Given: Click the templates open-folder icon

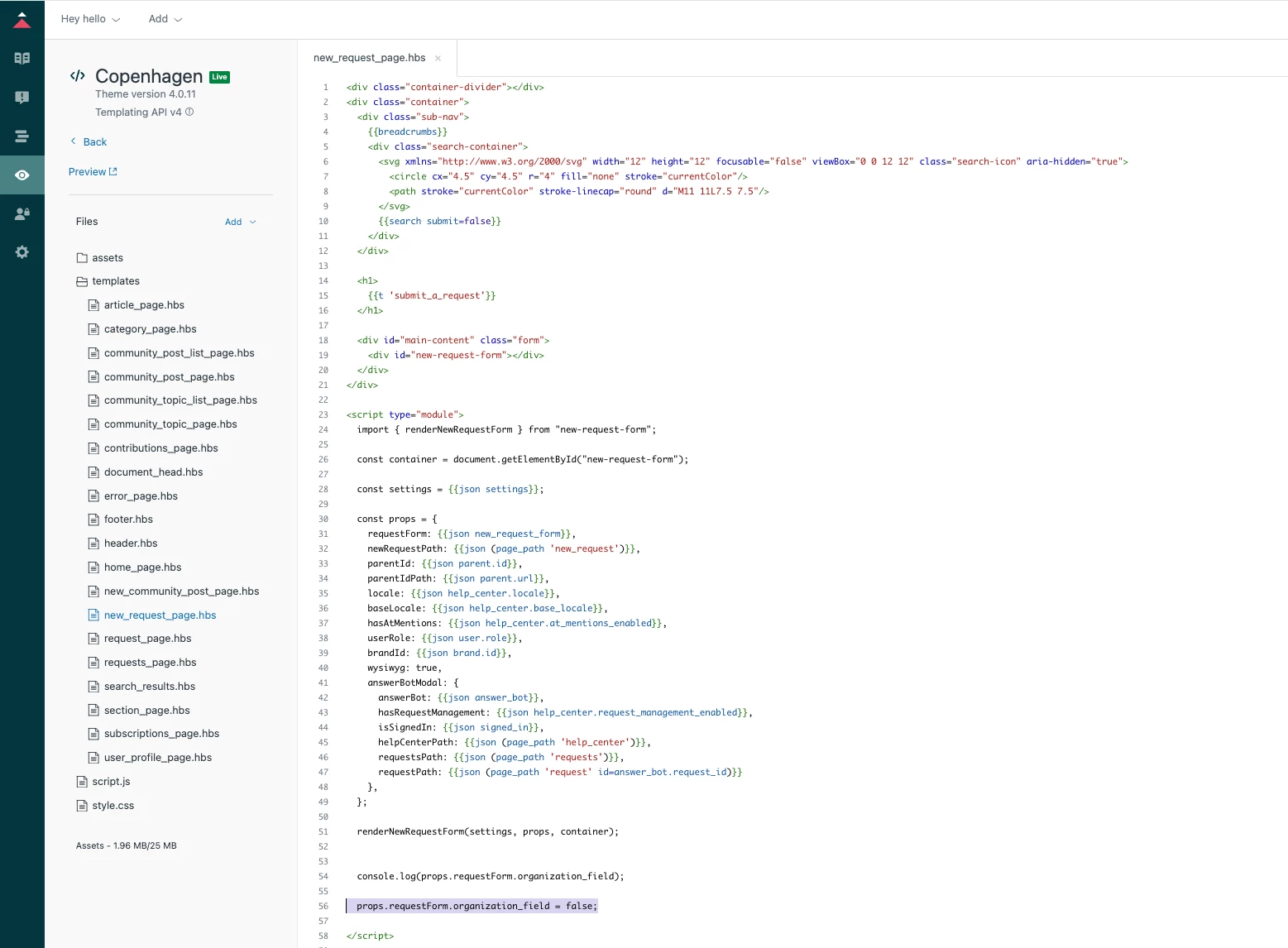Looking at the screenshot, I should [82, 281].
